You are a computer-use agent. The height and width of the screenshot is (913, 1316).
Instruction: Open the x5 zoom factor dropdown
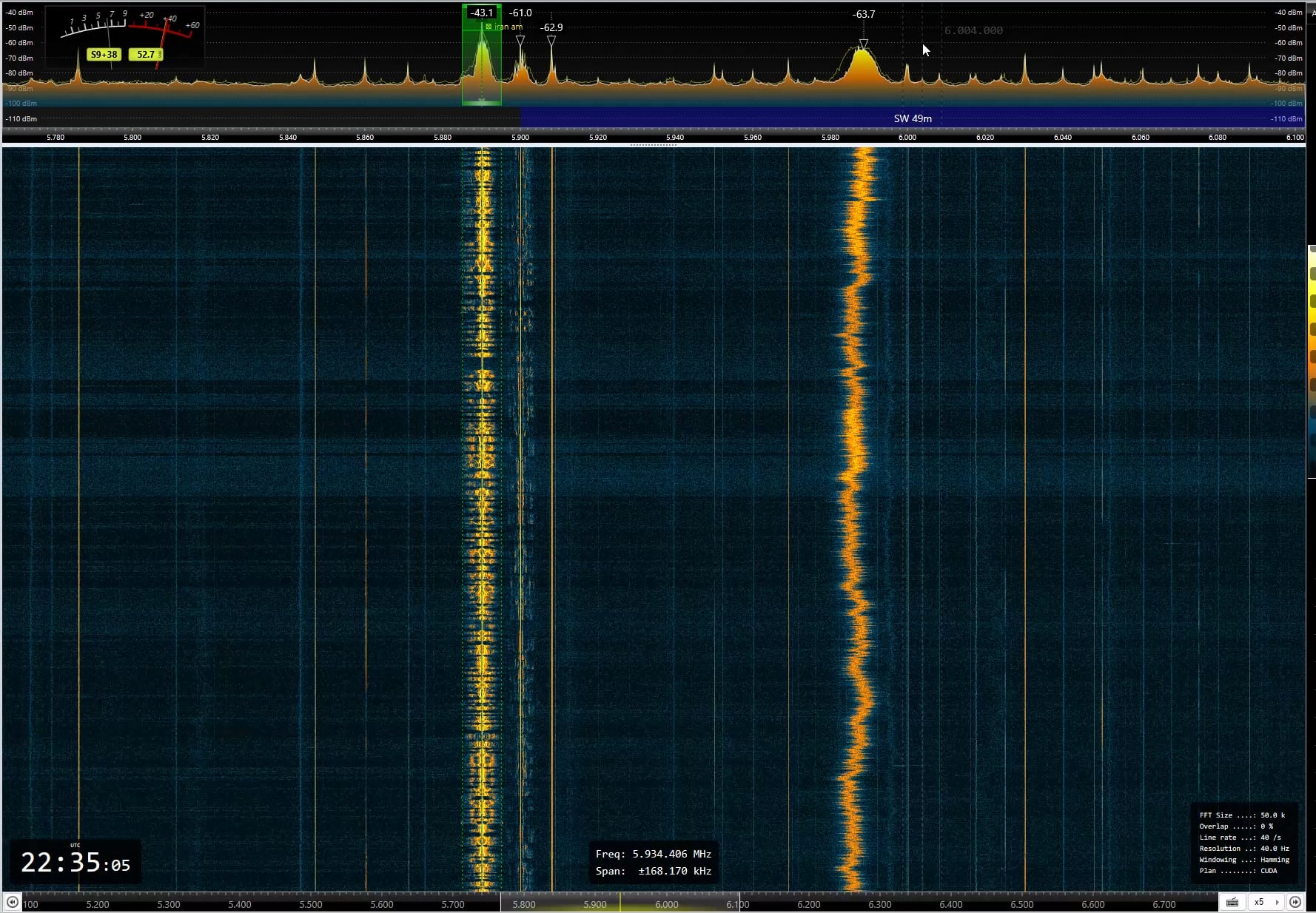point(1266,902)
